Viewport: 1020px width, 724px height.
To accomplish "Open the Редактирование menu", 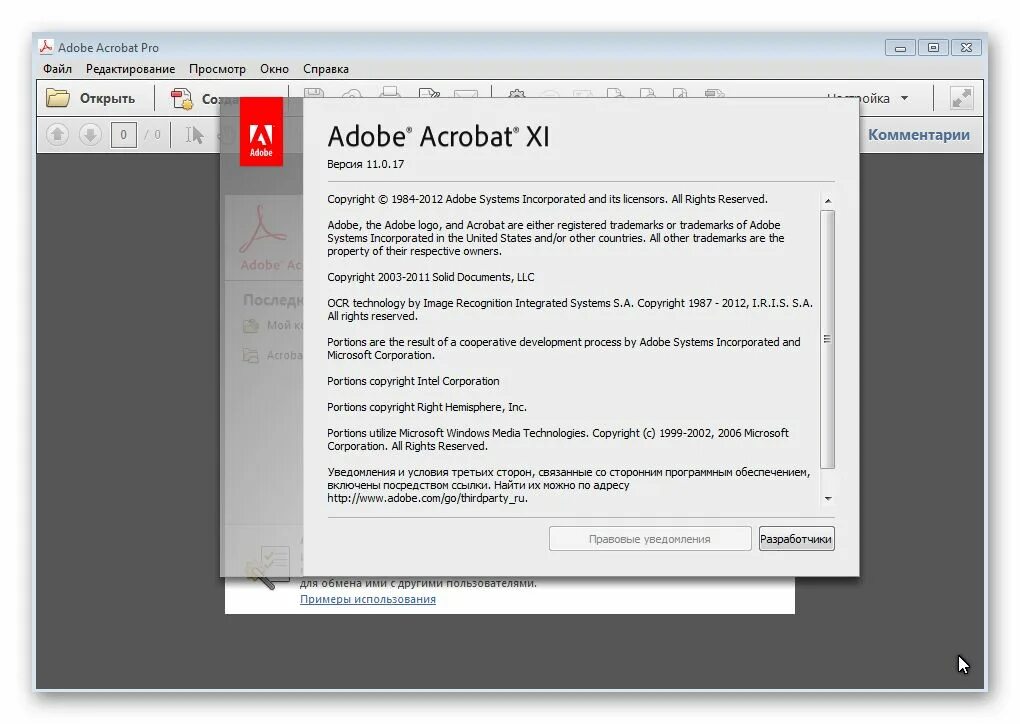I will coord(130,69).
